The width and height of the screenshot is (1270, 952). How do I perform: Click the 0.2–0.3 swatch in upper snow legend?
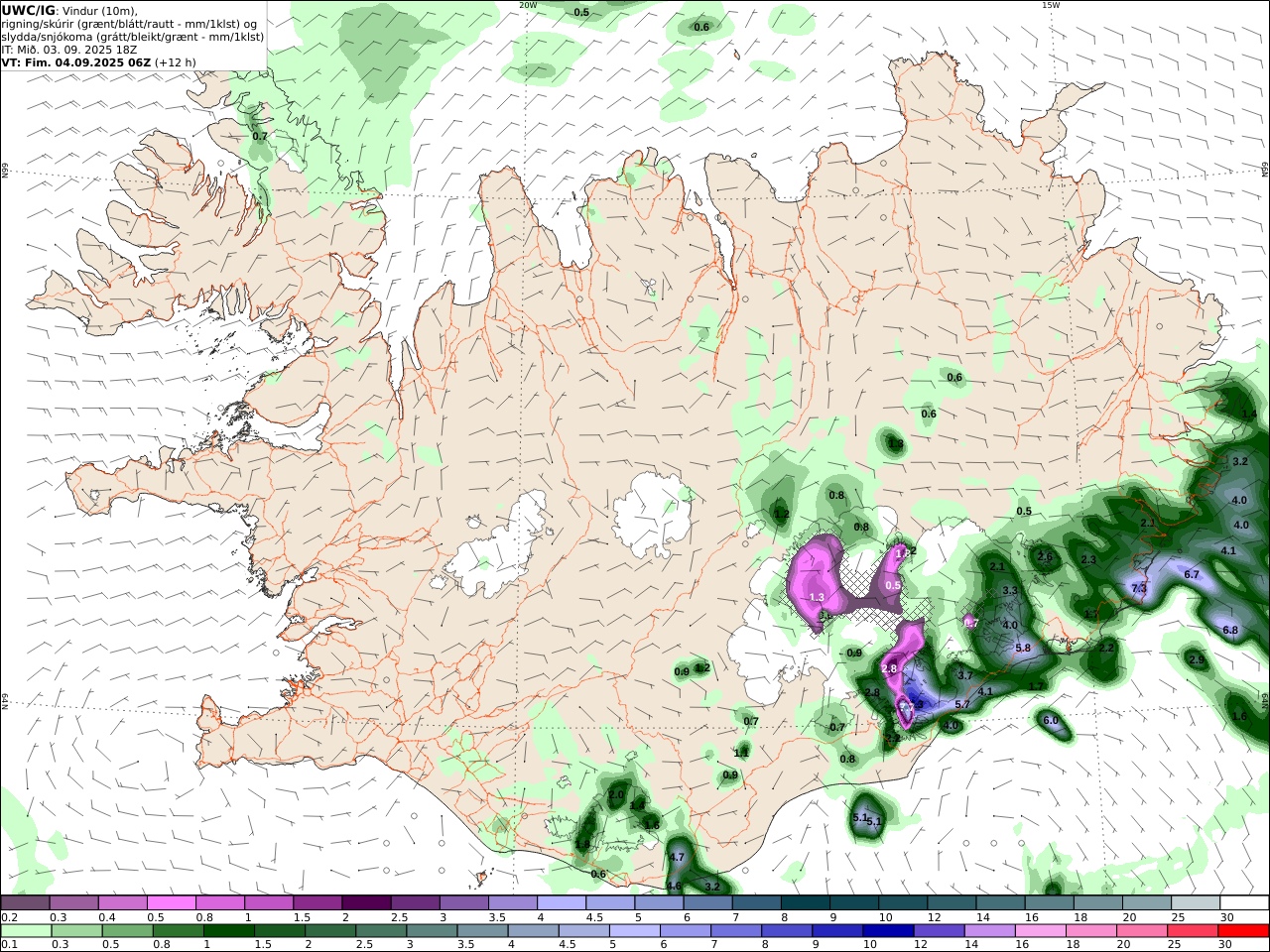click(x=25, y=902)
